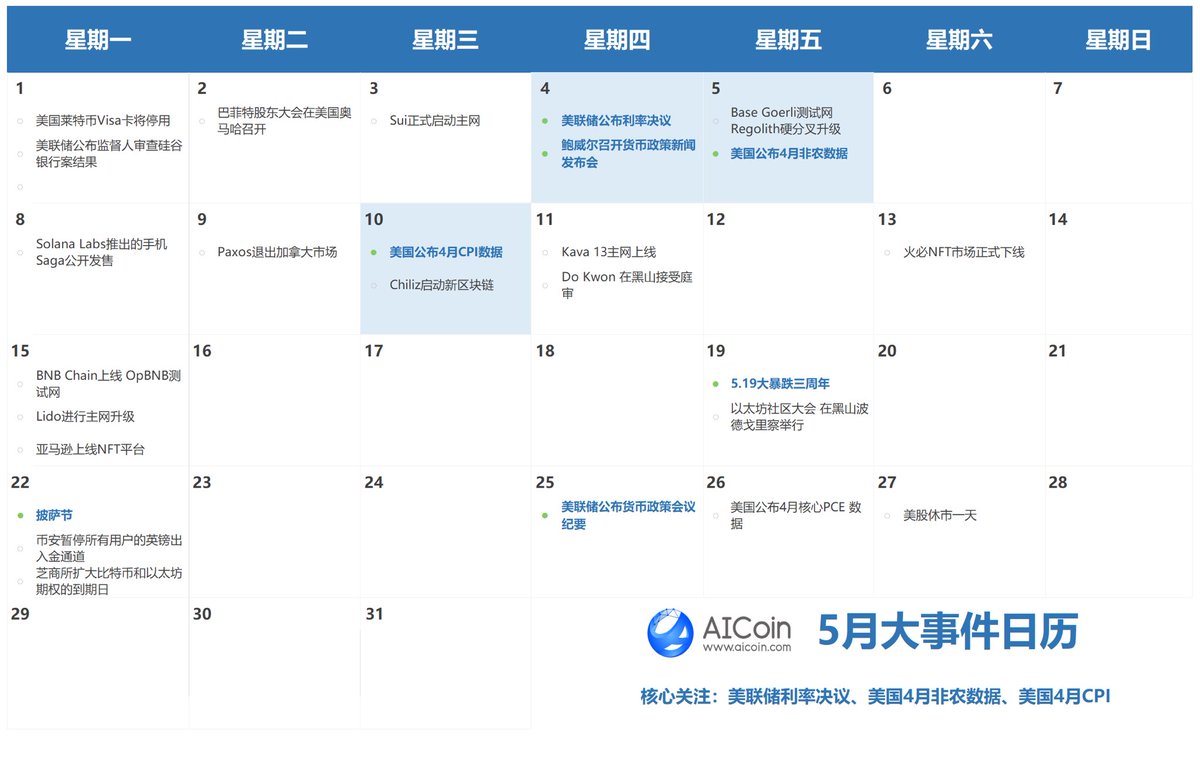Select date 29 cell
This screenshot has height=758, width=1200.
[98, 664]
